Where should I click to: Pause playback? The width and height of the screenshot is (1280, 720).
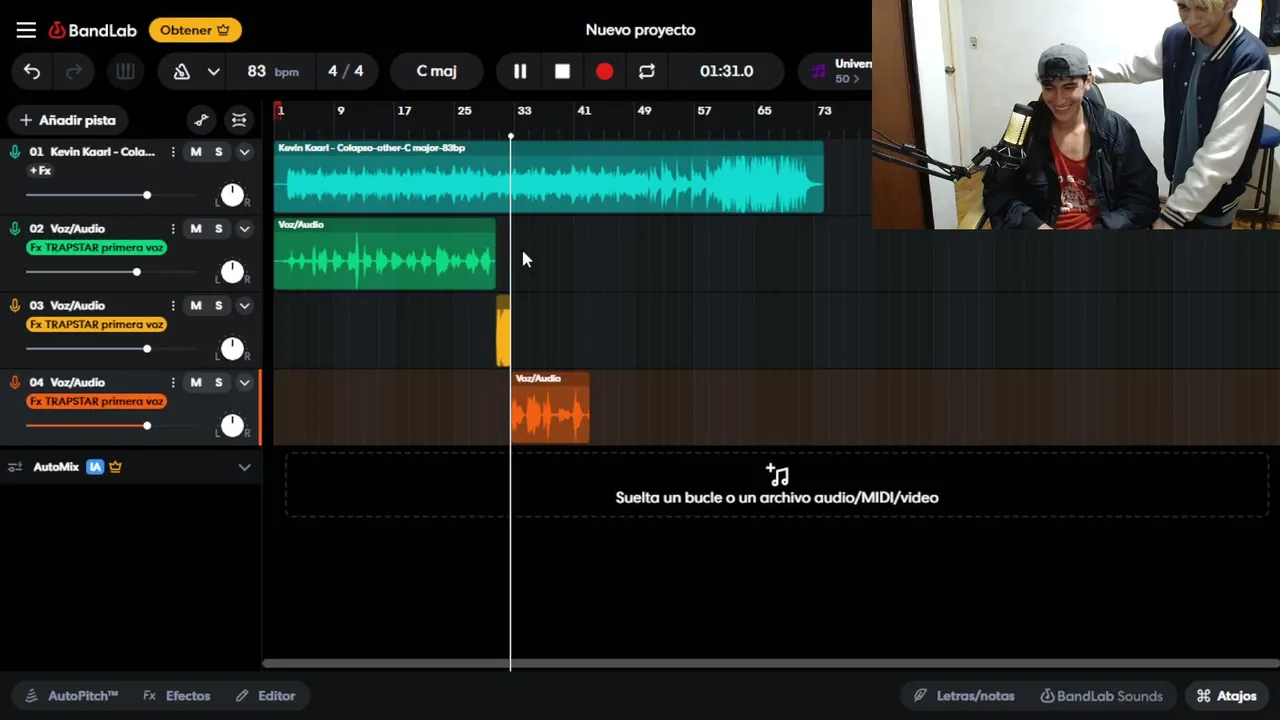(x=520, y=71)
